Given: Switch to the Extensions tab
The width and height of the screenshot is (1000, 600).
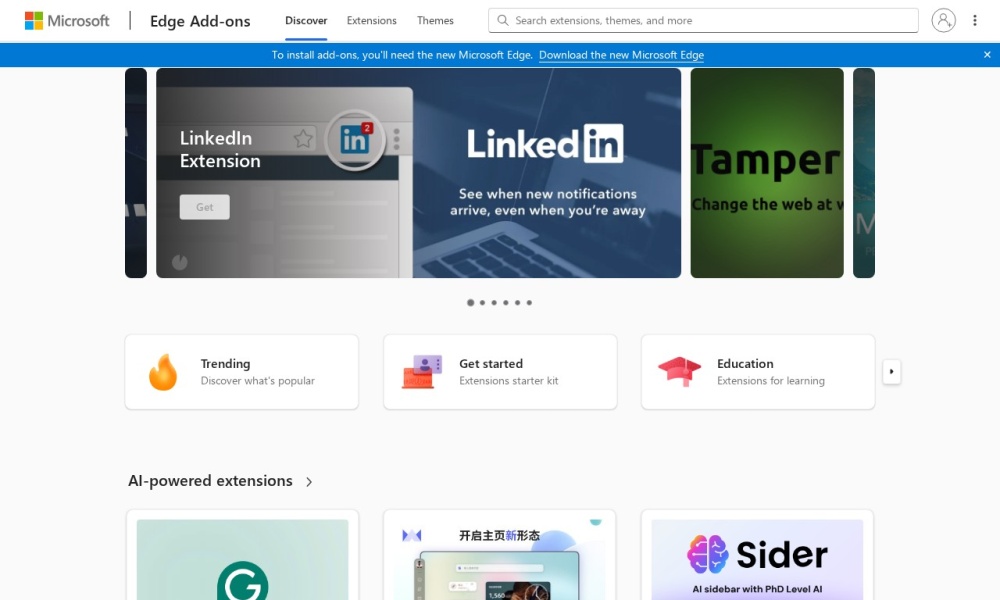Looking at the screenshot, I should (371, 20).
